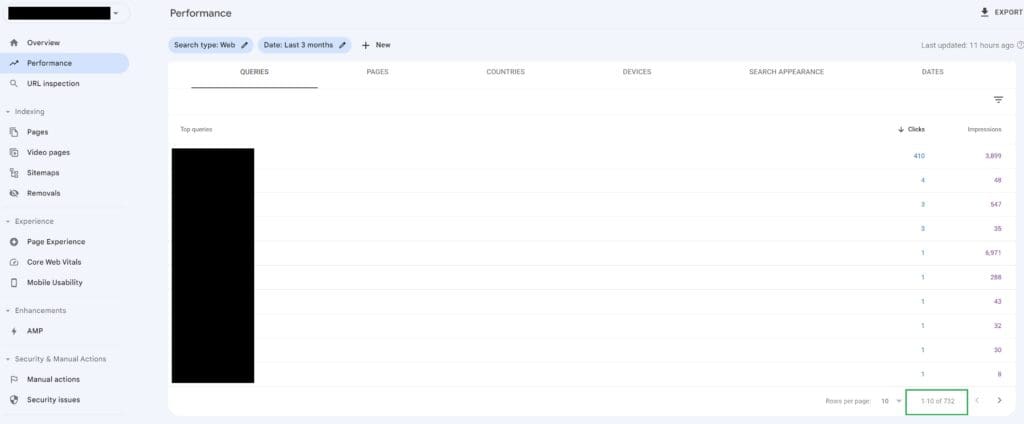Open the AMP enhancements report
The image size is (1024, 424).
[x=34, y=331]
